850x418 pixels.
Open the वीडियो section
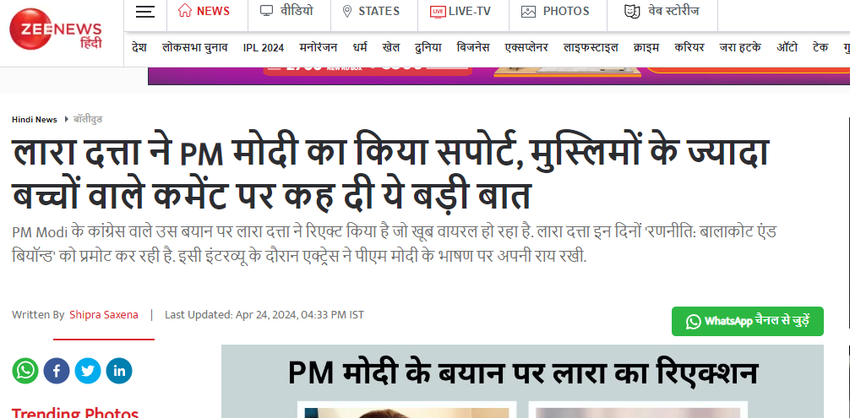pyautogui.click(x=286, y=11)
